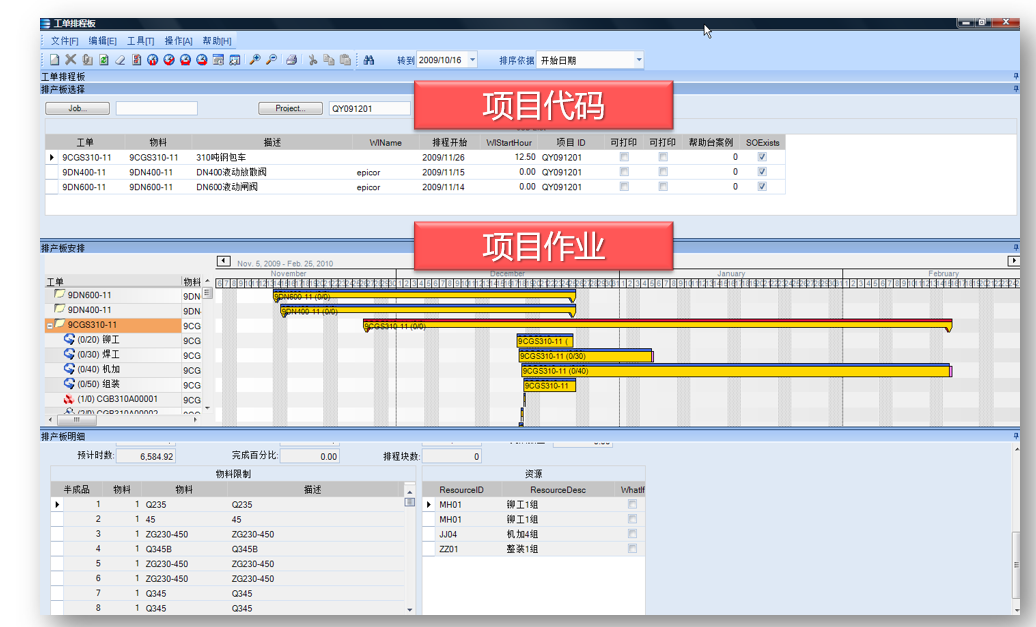The width and height of the screenshot is (1036, 627).
Task: Click the 物料限制 table vertical scrollbar thumb
Action: click(410, 502)
